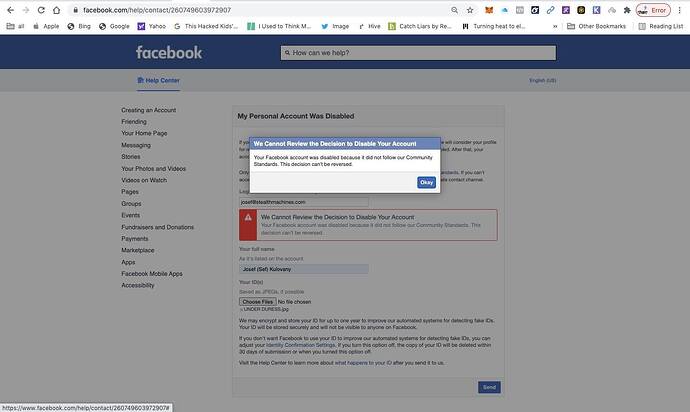690x412 pixels.
Task: Open the Stories help topic
Action: pyautogui.click(x=131, y=157)
